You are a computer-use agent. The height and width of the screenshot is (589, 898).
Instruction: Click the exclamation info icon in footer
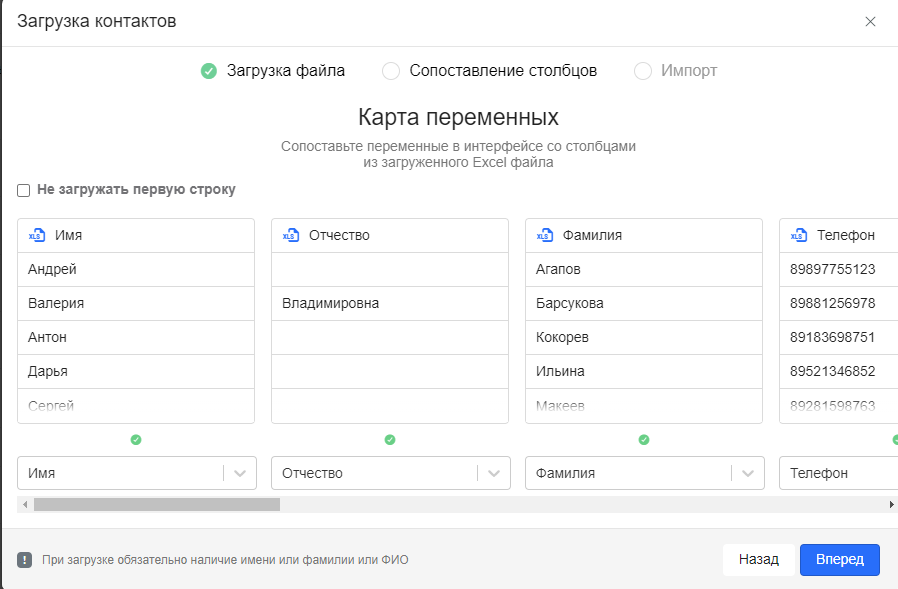point(25,560)
